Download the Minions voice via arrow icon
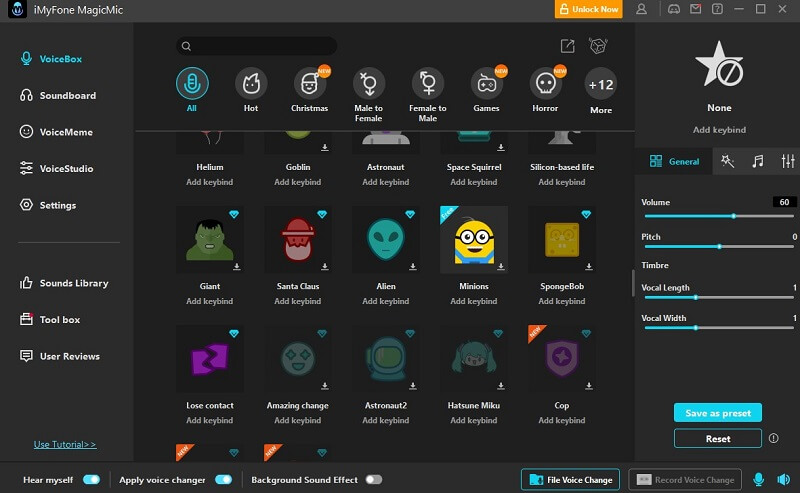Image resolution: width=800 pixels, height=493 pixels. click(501, 266)
